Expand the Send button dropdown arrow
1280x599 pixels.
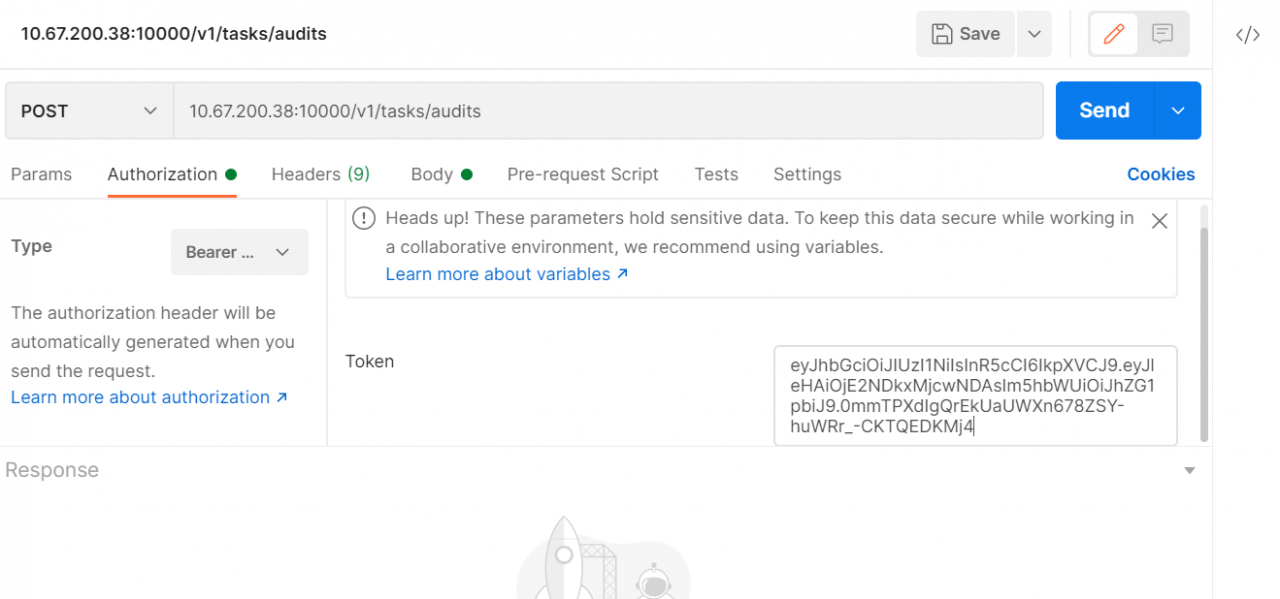pos(1178,111)
